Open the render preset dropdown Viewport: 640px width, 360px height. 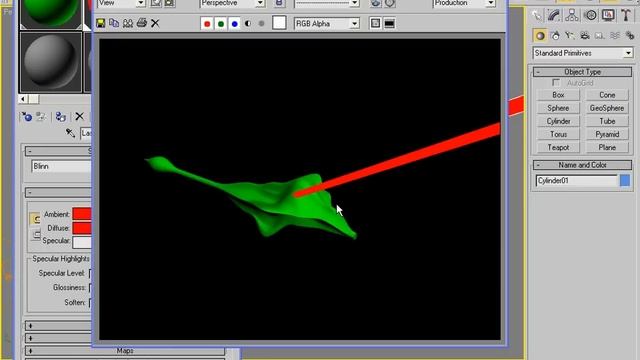pyautogui.click(x=327, y=3)
